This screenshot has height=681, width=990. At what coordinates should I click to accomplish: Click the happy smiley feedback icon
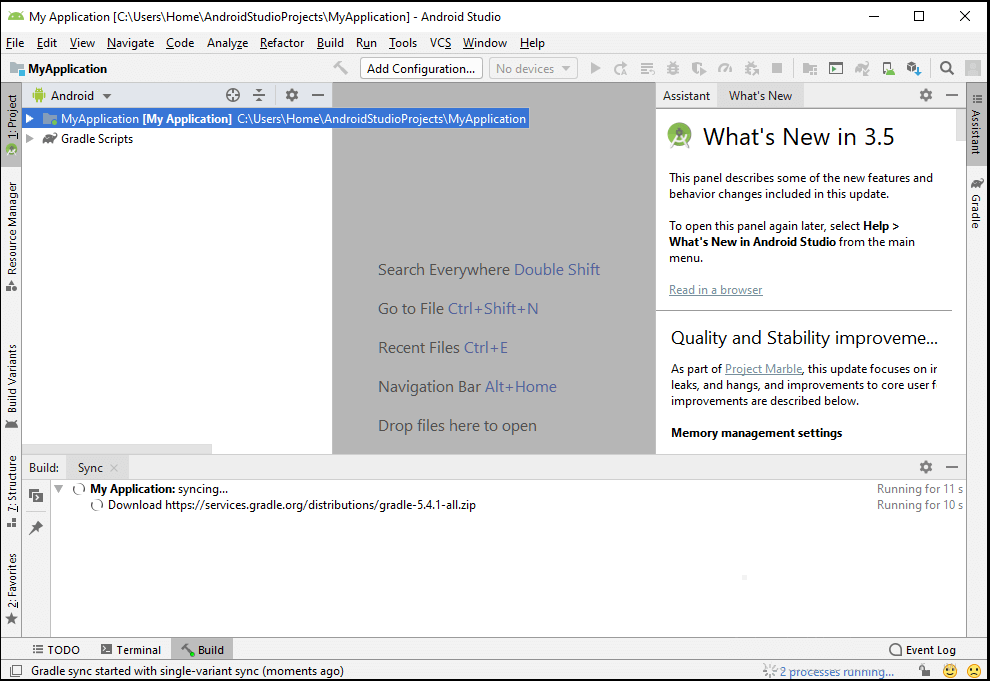point(950,670)
